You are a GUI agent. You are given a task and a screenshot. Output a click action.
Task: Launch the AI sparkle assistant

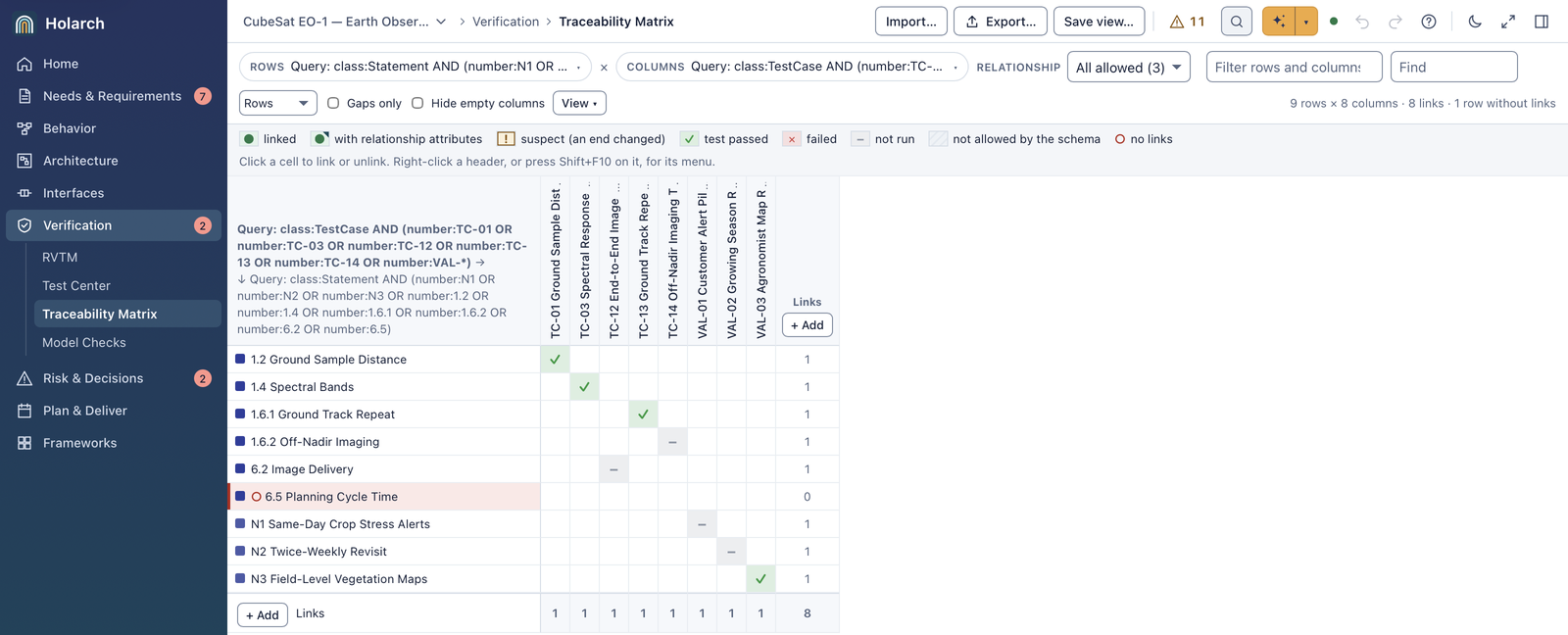1278,22
